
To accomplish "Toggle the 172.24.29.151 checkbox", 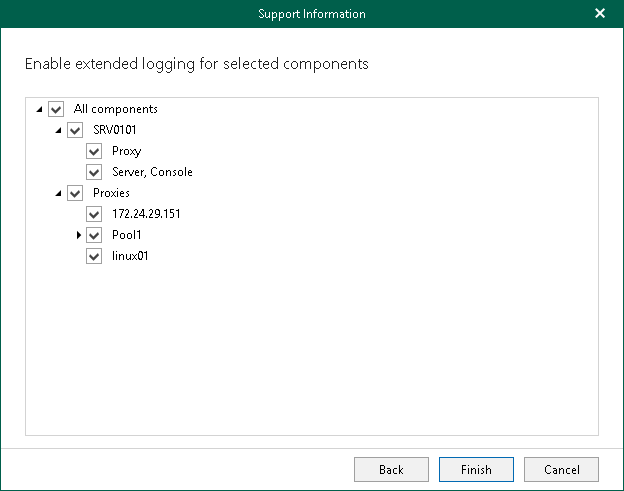I will coord(94,214).
